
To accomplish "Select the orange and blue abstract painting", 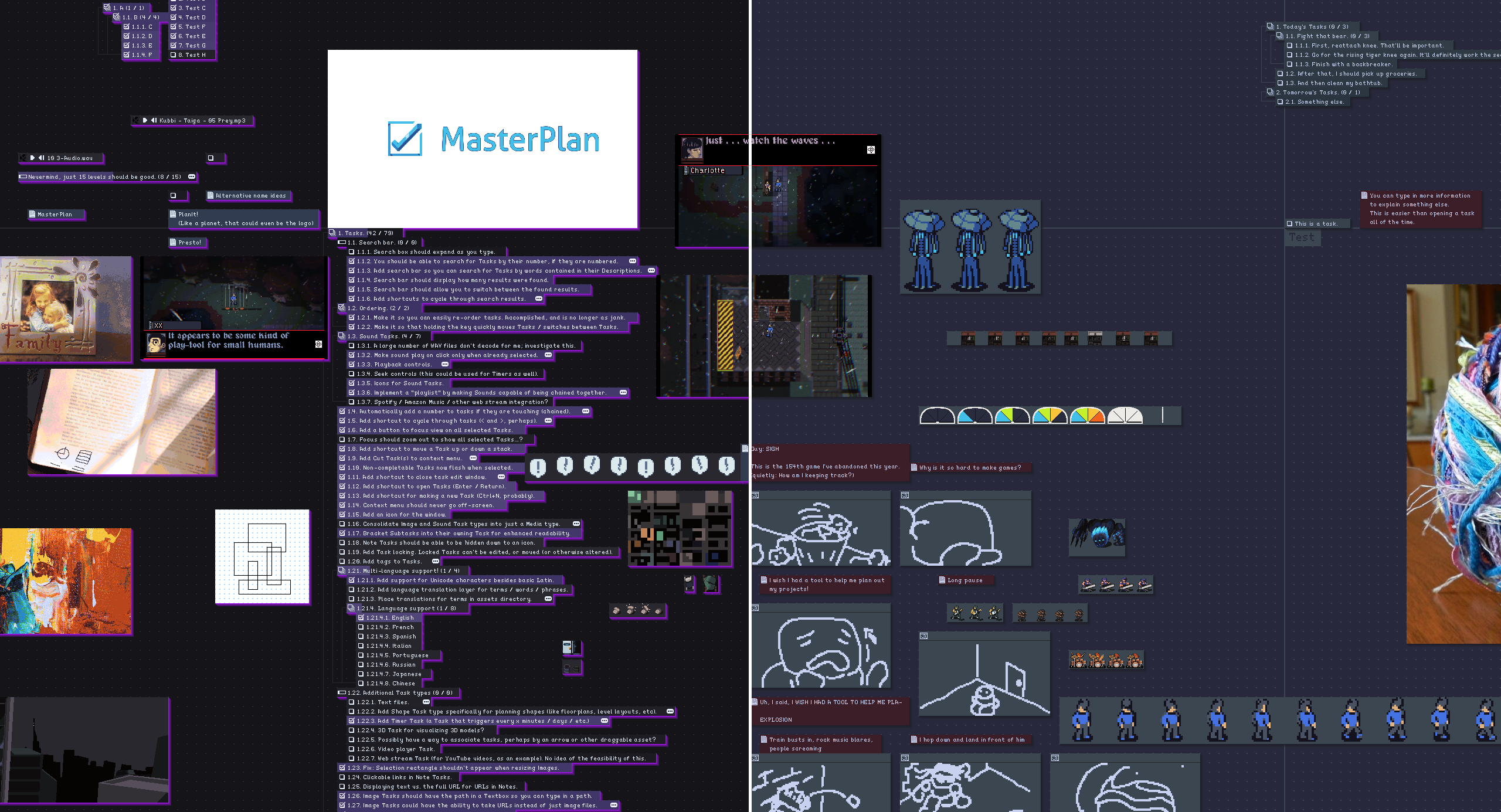I will click(66, 581).
